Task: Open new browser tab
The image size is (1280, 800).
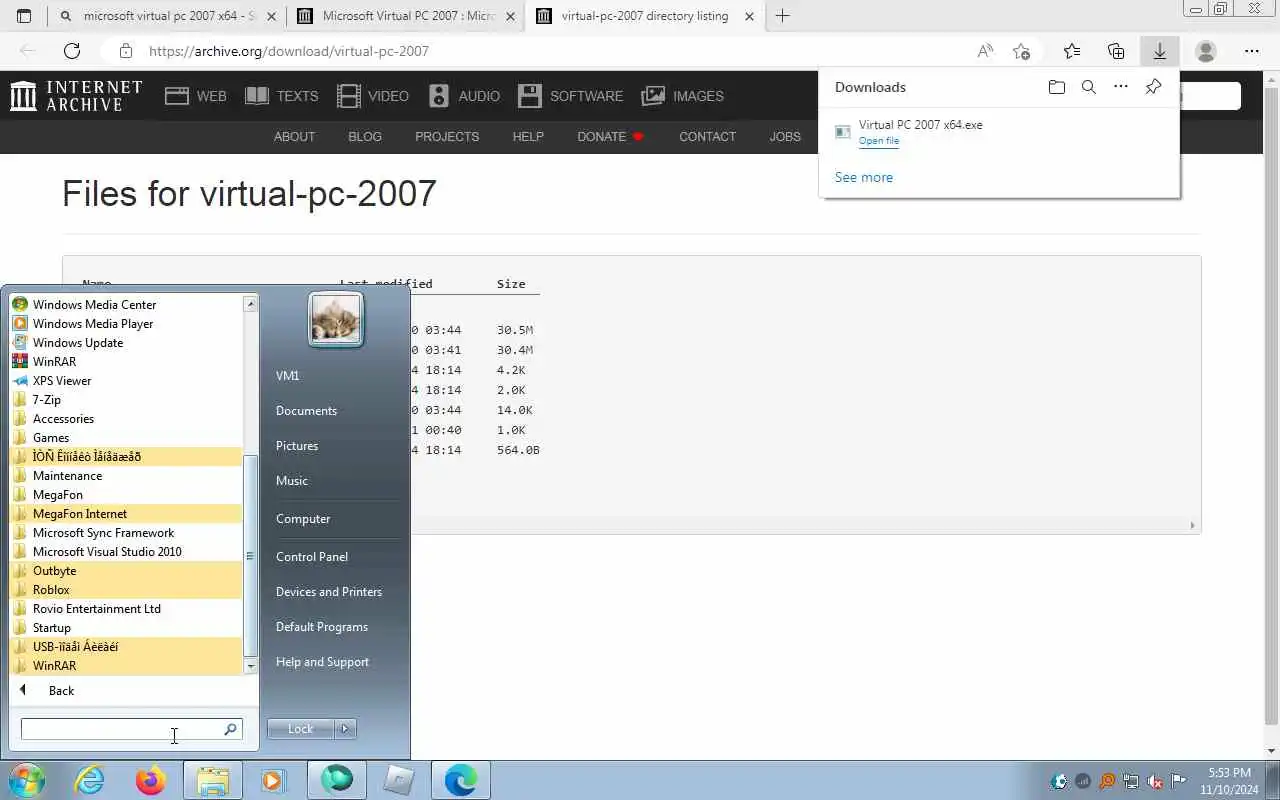Action: 782,16
